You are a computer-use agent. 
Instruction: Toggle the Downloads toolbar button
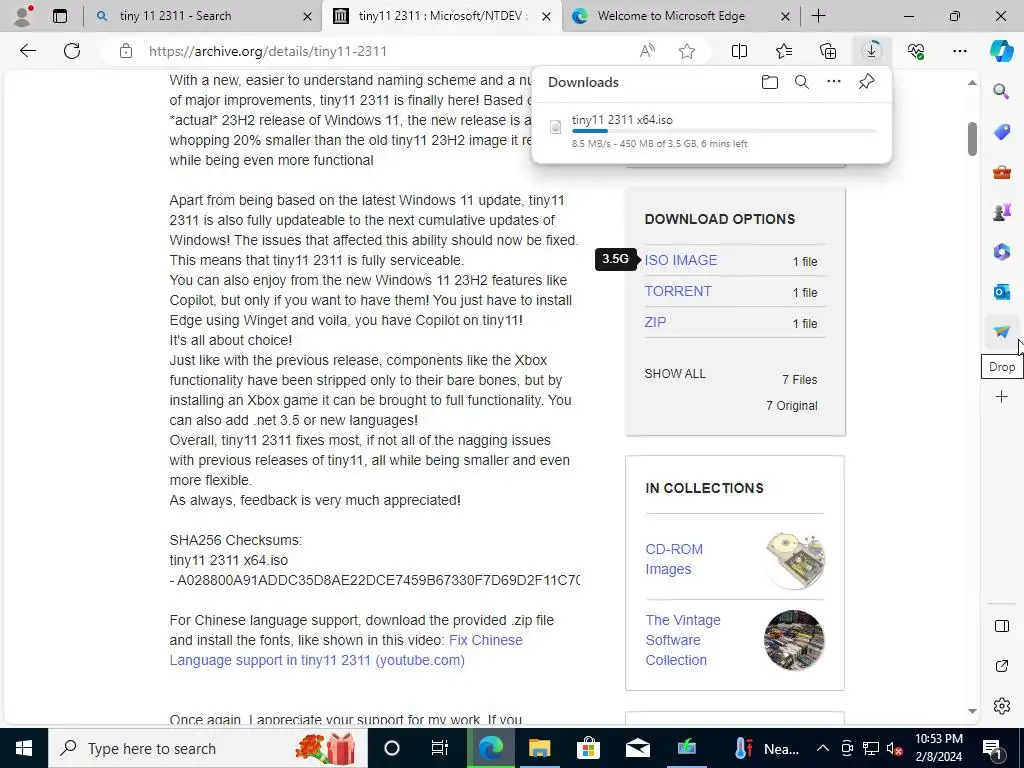click(872, 51)
